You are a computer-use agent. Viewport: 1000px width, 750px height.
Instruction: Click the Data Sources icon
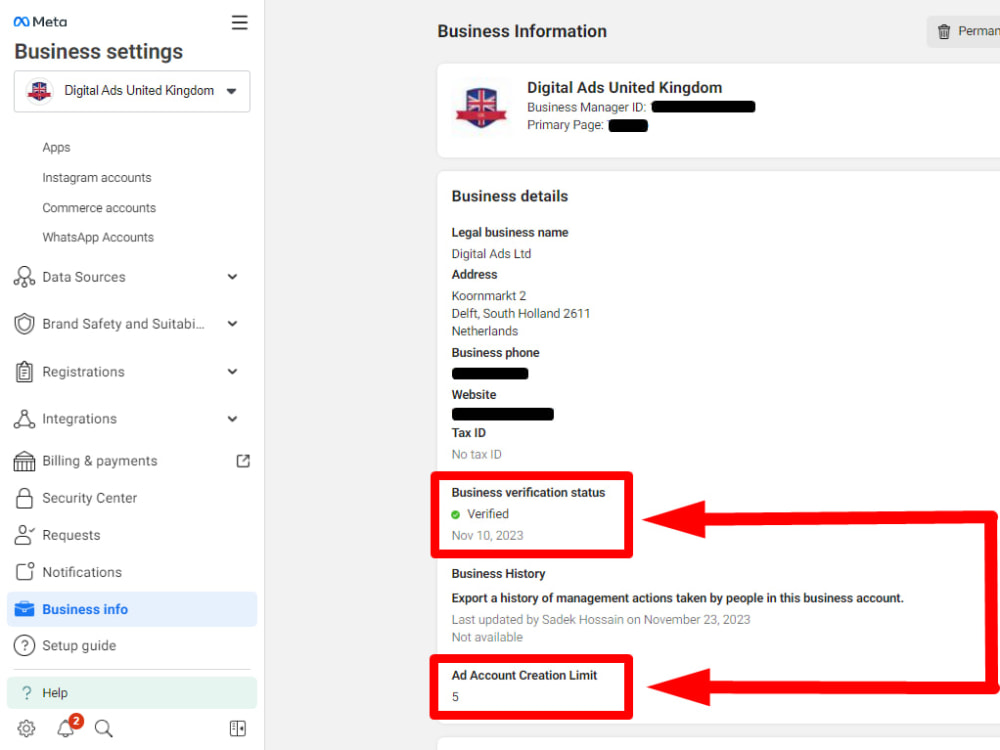point(24,277)
